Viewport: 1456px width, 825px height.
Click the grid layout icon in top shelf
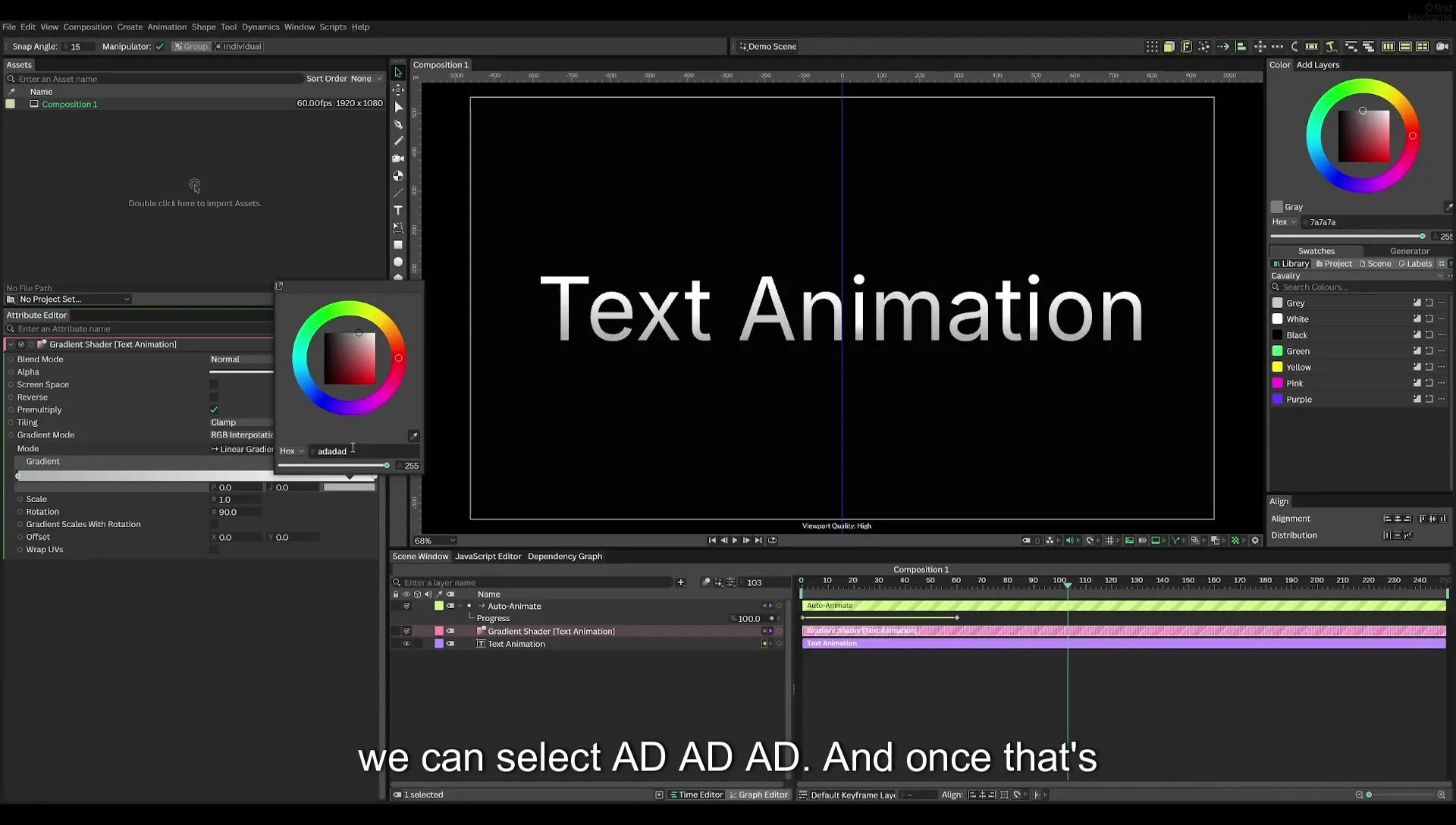tap(1423, 46)
